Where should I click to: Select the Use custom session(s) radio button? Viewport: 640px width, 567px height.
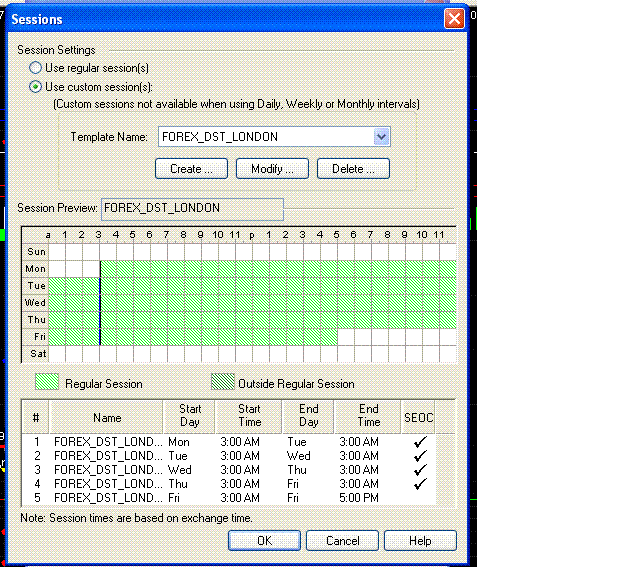[36, 87]
